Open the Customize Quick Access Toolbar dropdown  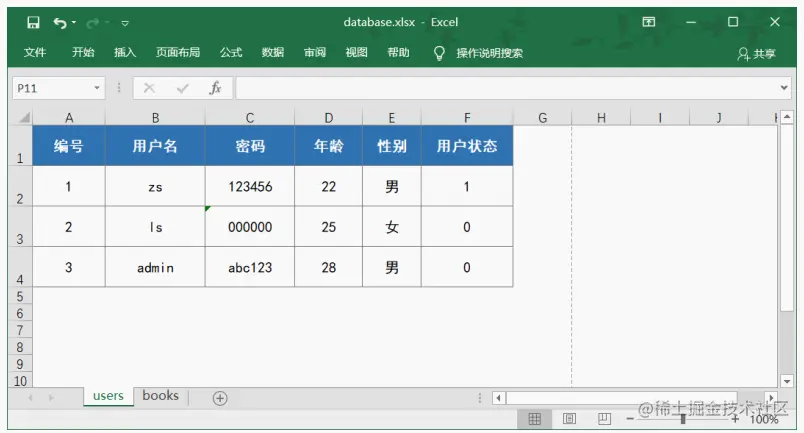[x=125, y=23]
